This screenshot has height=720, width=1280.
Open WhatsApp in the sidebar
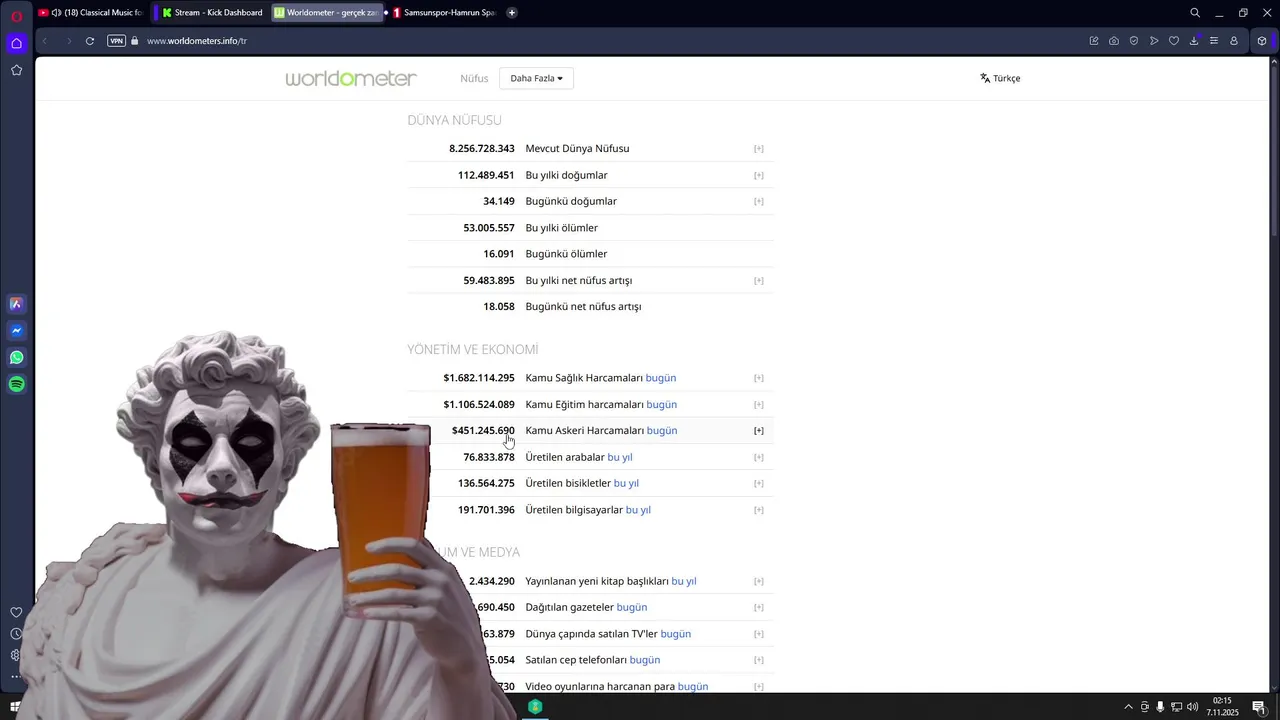click(16, 357)
